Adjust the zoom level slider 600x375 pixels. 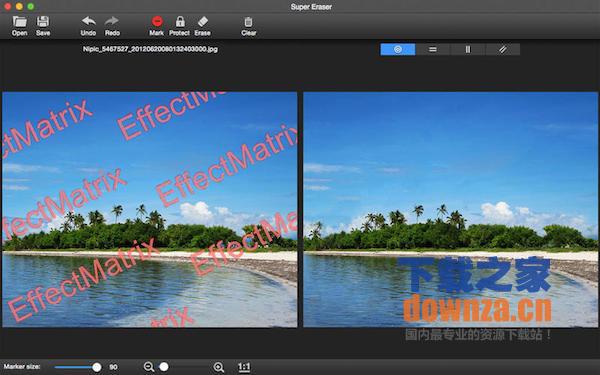click(183, 367)
